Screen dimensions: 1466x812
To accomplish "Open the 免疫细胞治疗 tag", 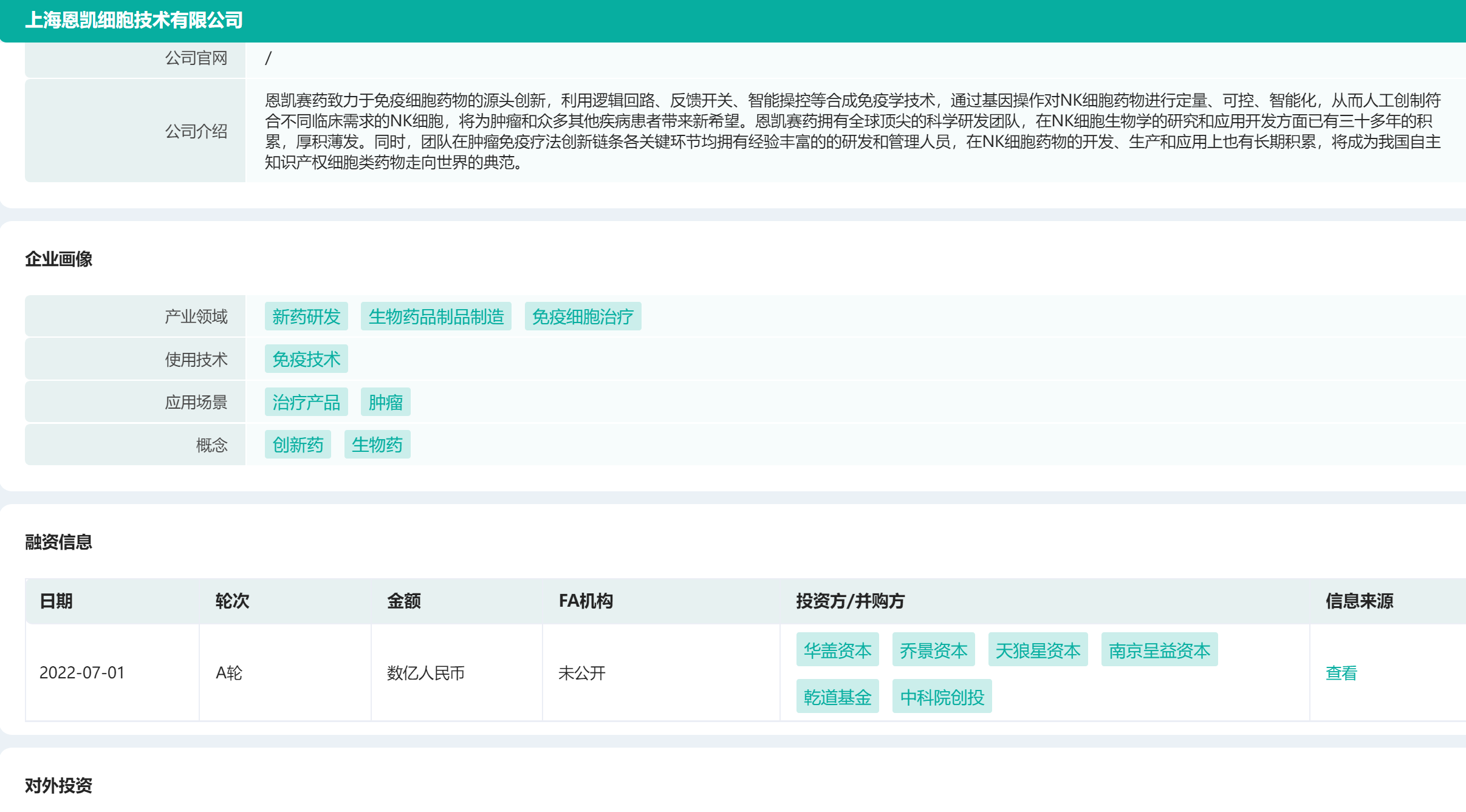I will [582, 316].
